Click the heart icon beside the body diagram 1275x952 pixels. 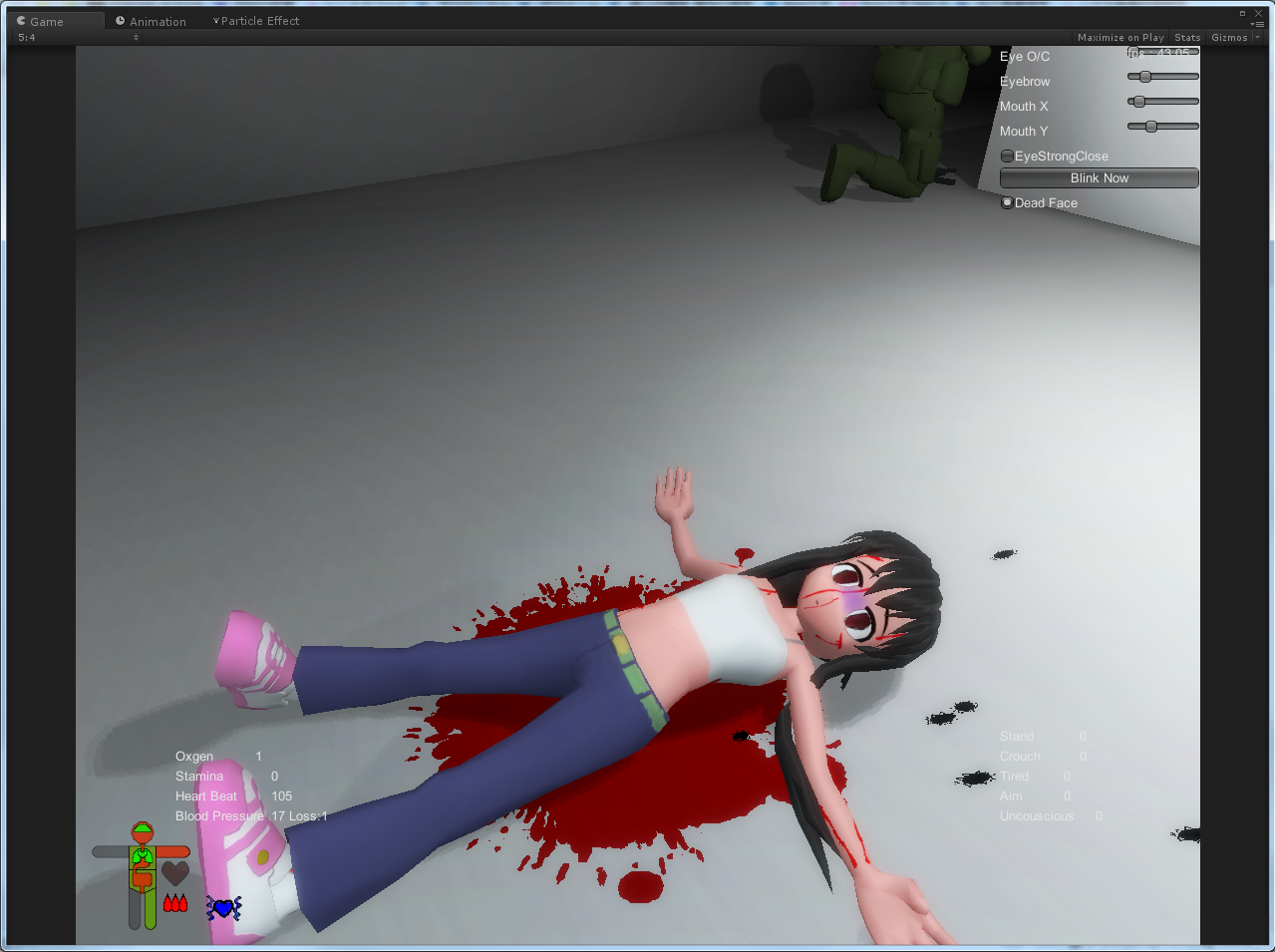(175, 873)
